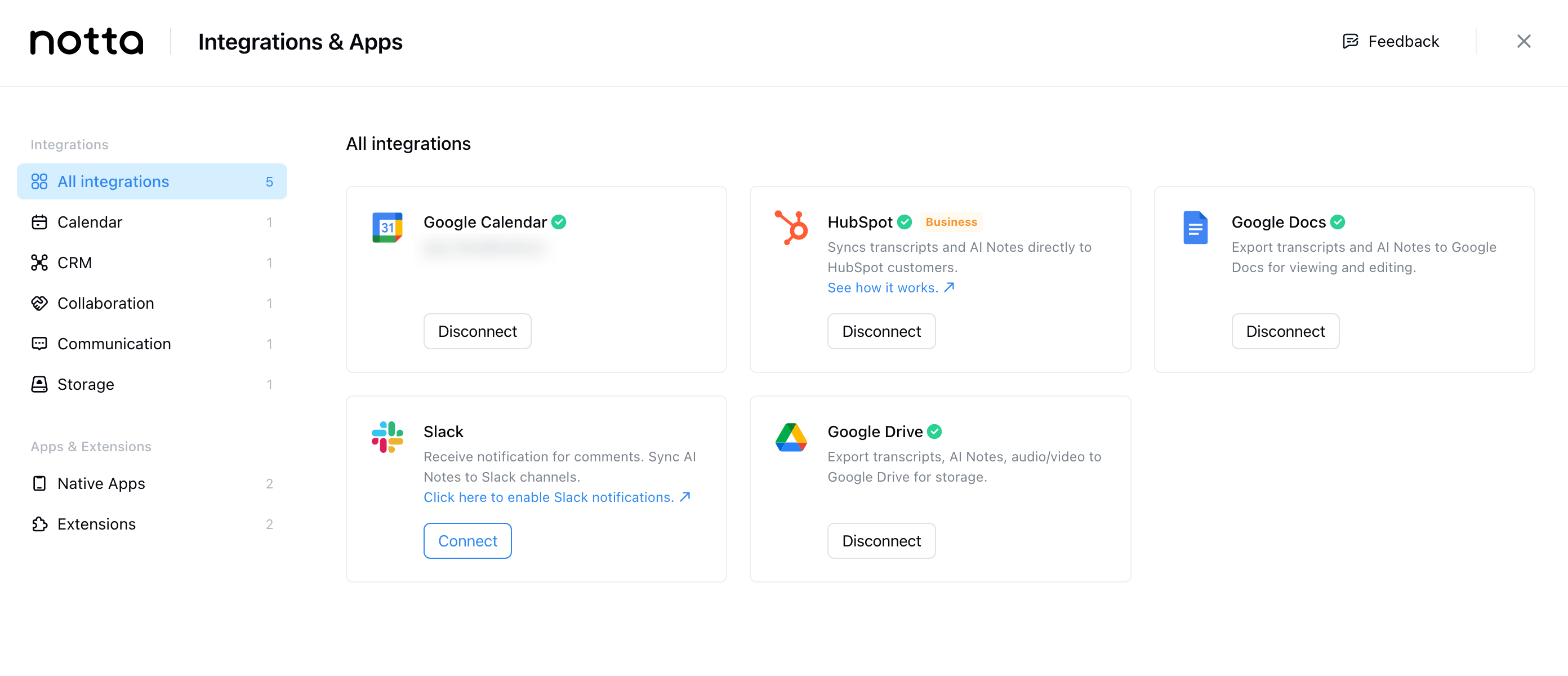The image size is (1568, 676).
Task: Click the Business badge on HubSpot
Action: [x=951, y=223]
